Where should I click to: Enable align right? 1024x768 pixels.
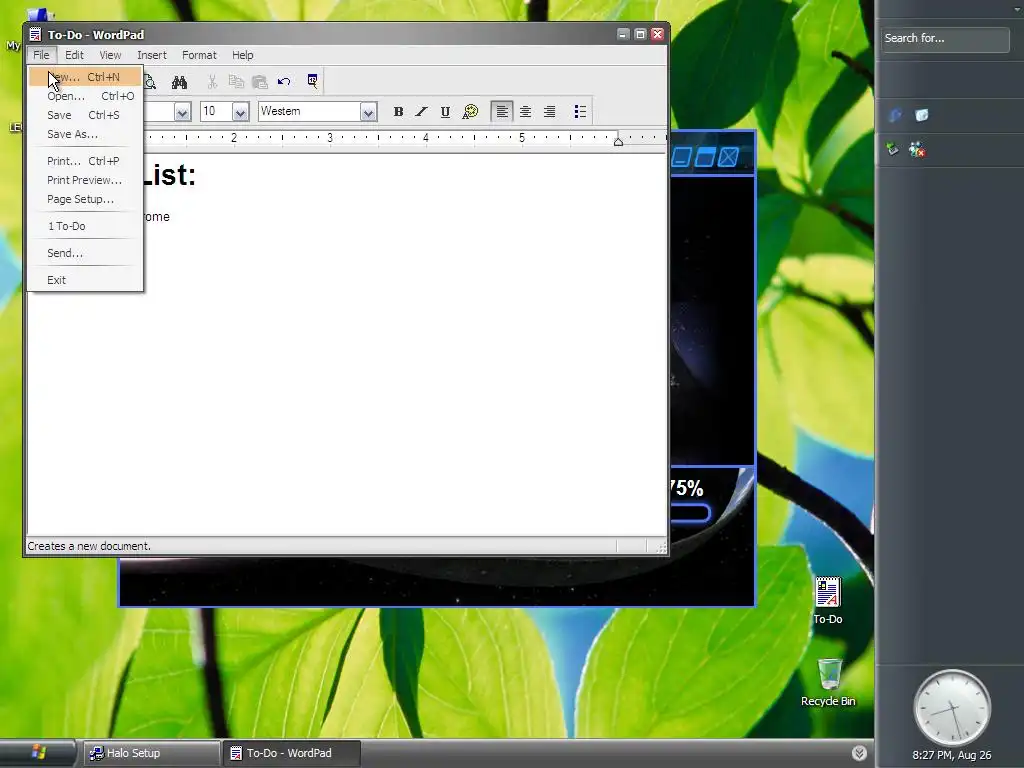(x=550, y=112)
